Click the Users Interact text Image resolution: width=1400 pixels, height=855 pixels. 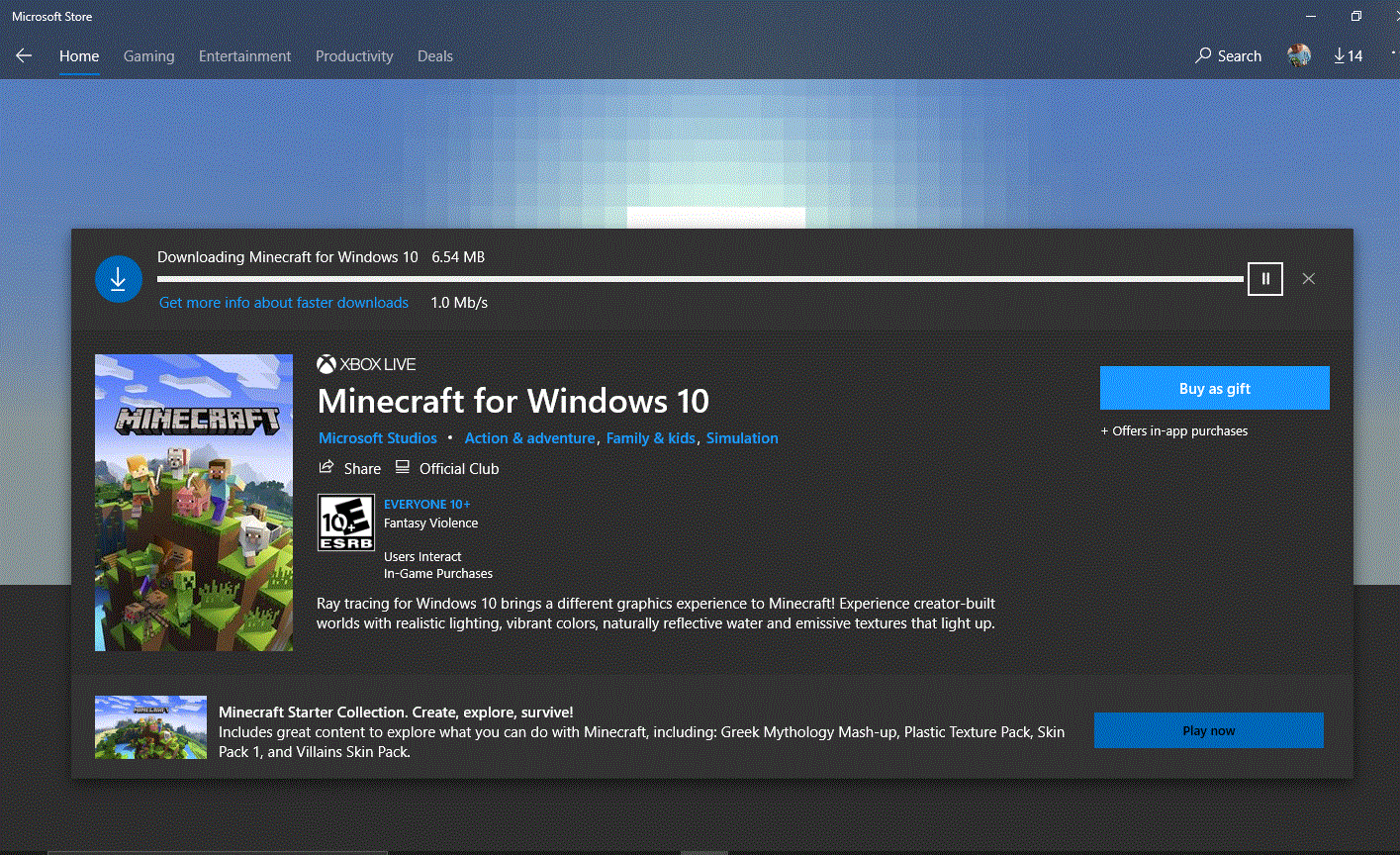(x=422, y=557)
